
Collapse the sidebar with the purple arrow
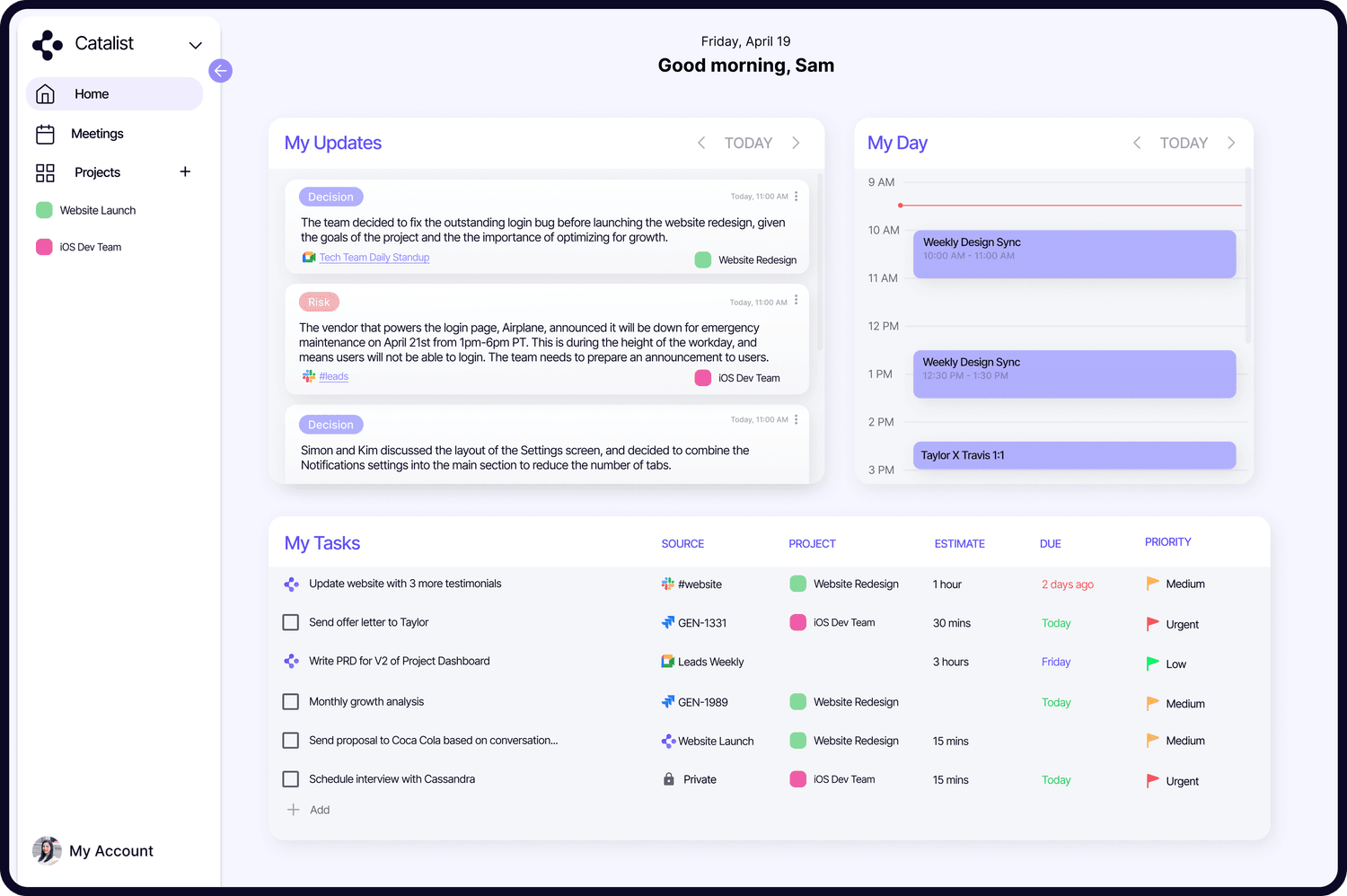(220, 70)
